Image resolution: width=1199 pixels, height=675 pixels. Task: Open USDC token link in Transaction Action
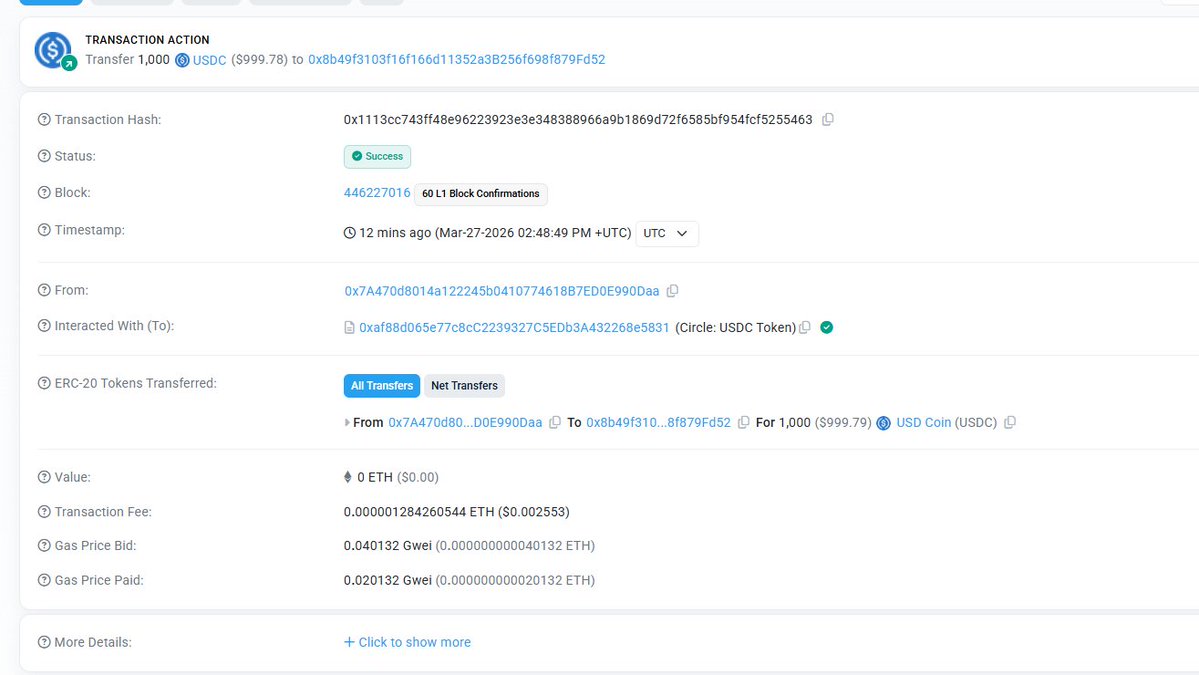[x=210, y=60]
